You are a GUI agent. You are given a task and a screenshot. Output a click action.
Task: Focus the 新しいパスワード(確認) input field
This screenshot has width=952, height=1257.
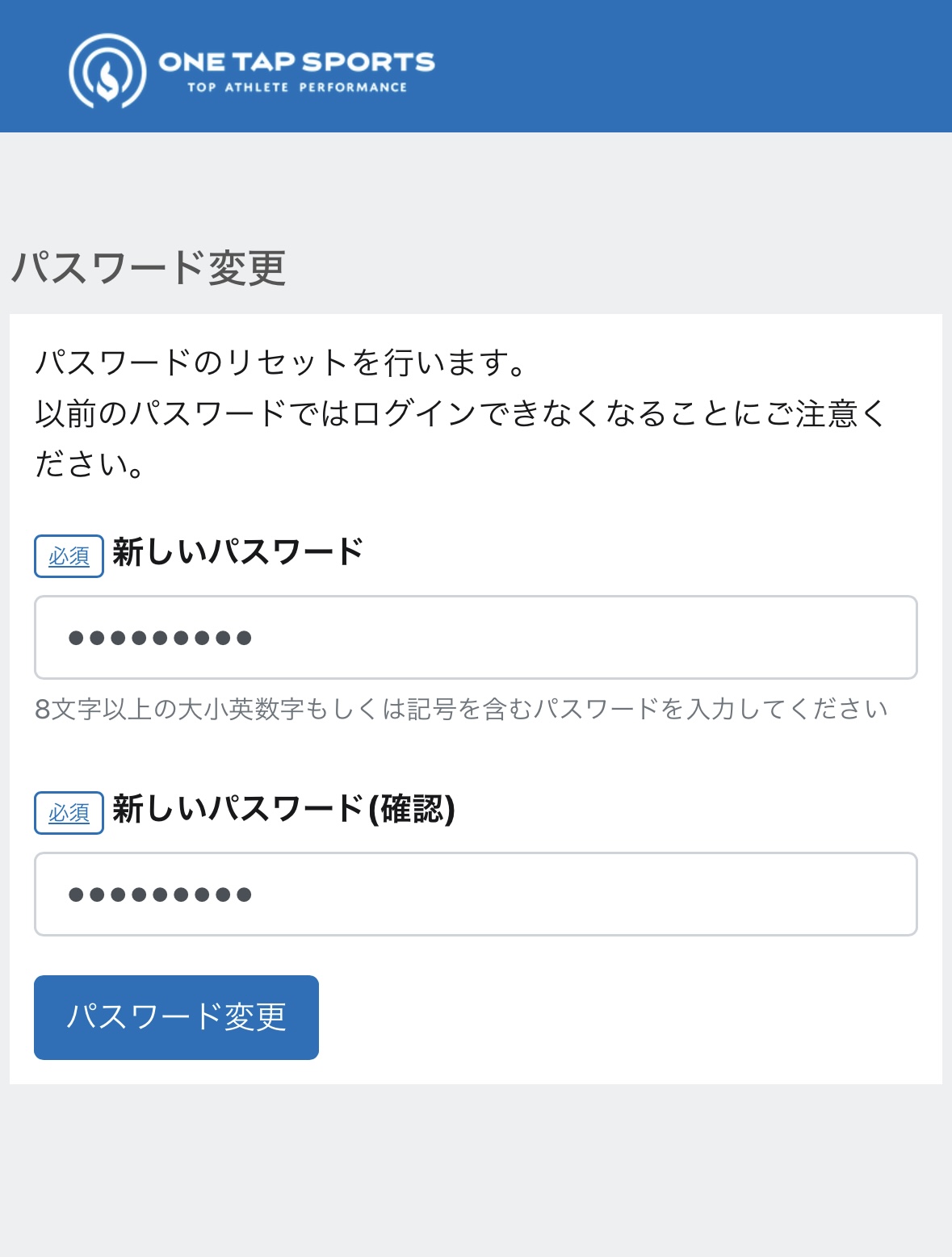point(476,895)
